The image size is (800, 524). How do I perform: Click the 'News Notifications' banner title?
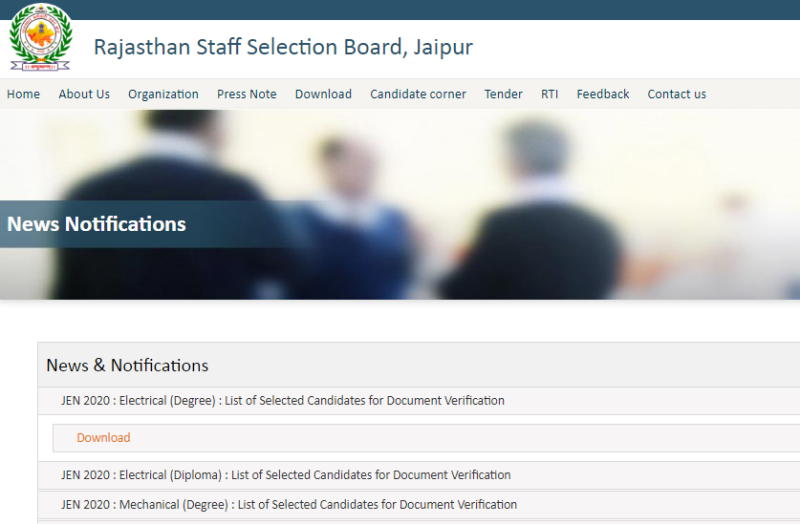97,224
